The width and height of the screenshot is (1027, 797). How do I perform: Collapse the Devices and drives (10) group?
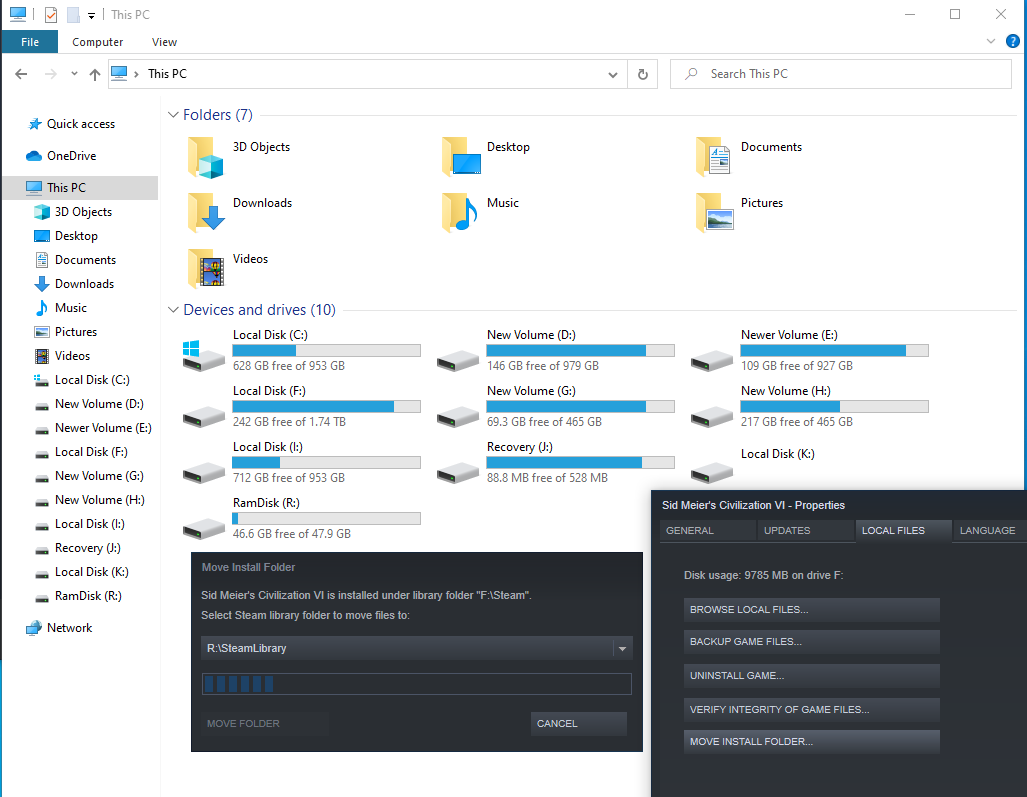(x=173, y=310)
